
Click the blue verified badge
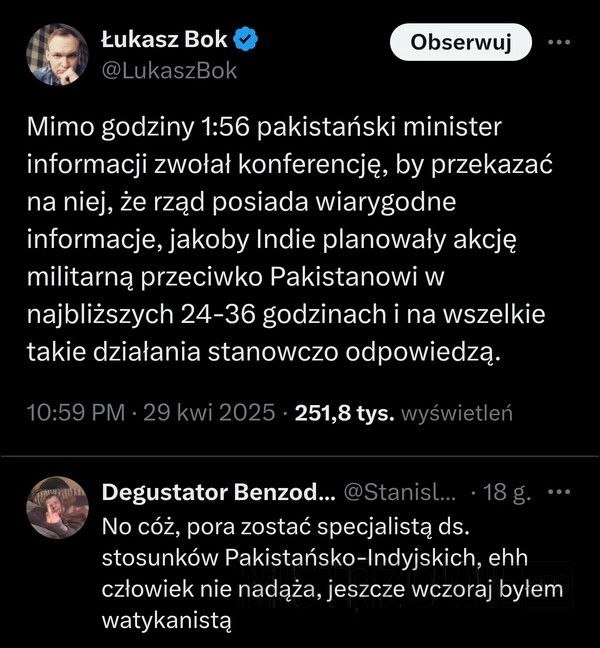click(248, 40)
